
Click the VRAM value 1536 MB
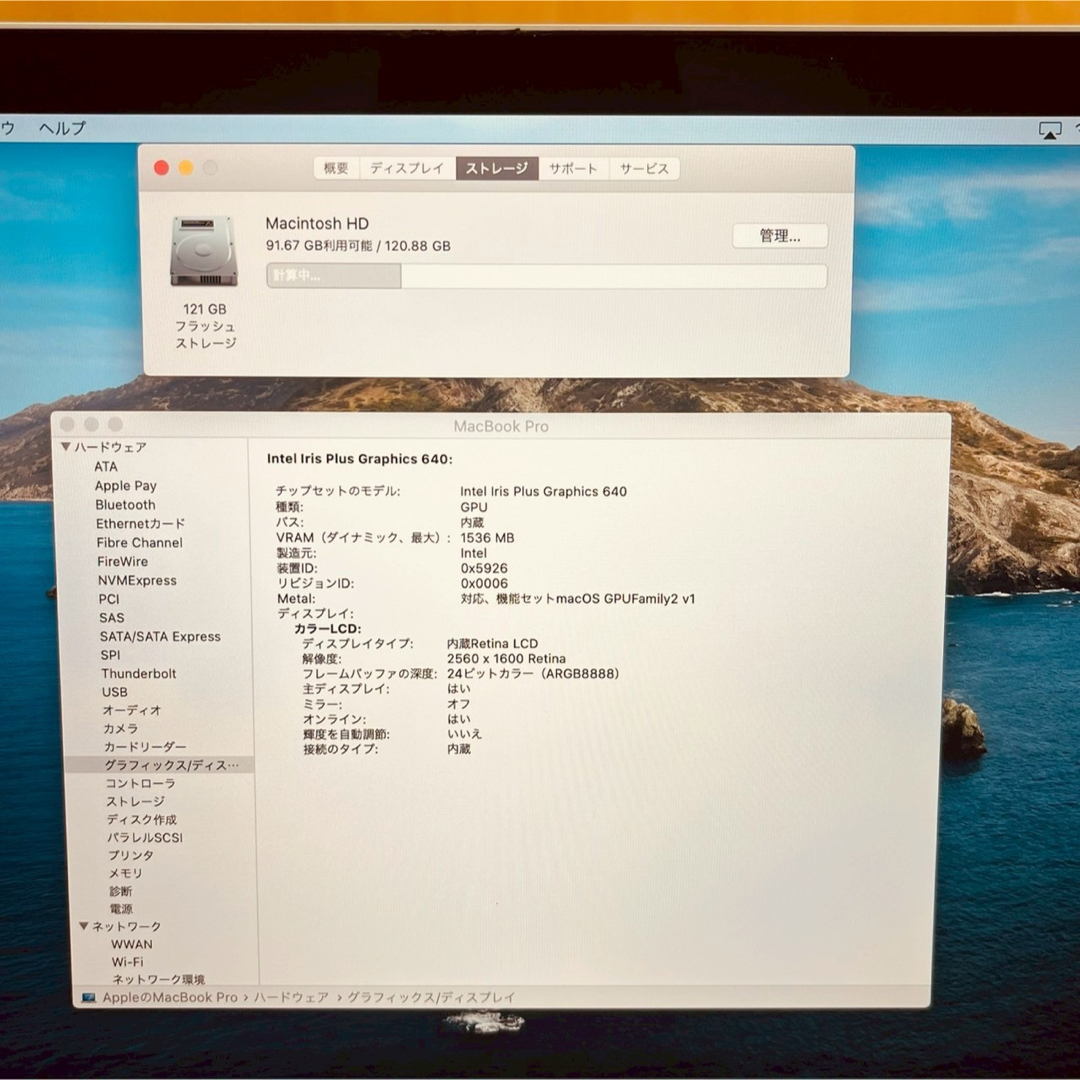click(x=488, y=538)
